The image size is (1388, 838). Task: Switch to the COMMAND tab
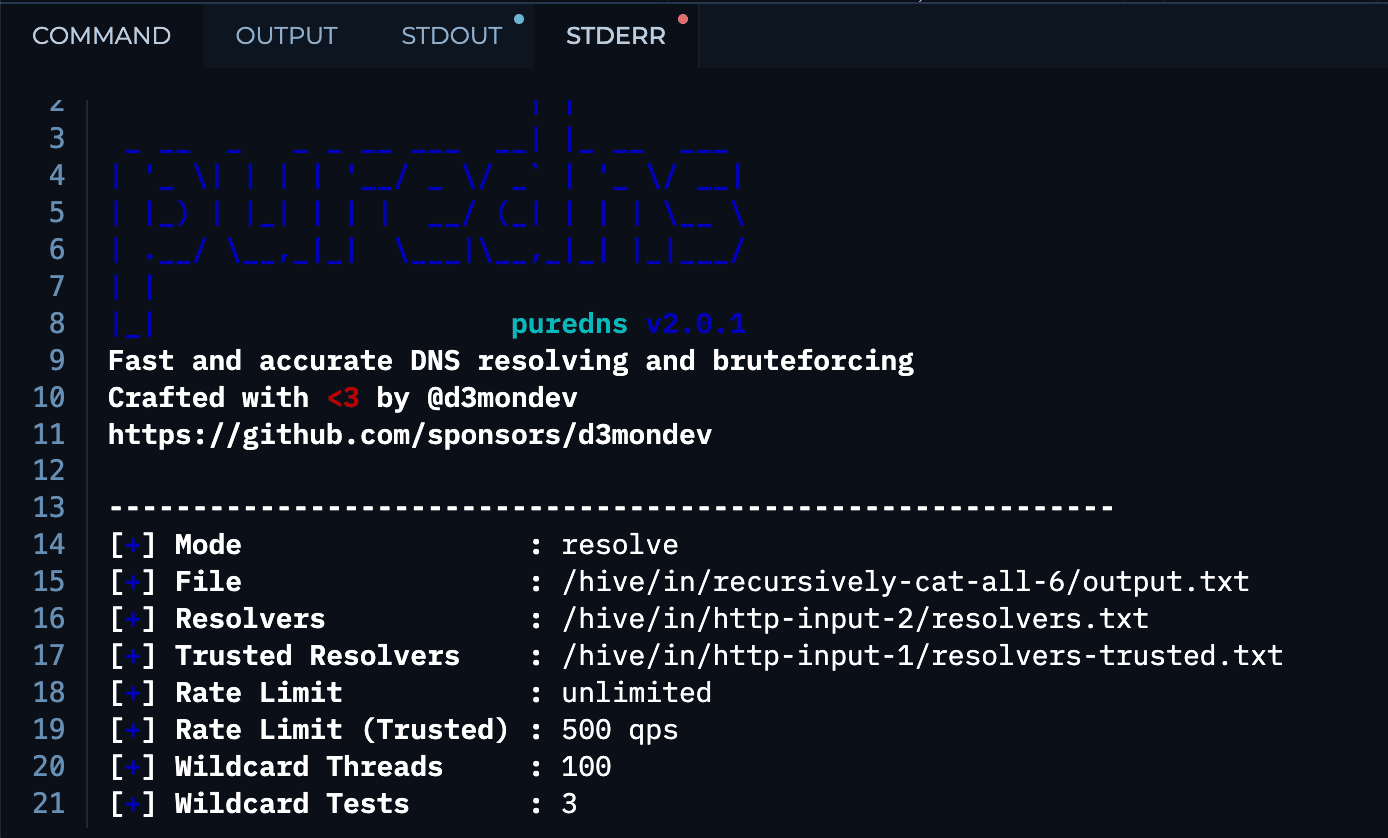[101, 36]
